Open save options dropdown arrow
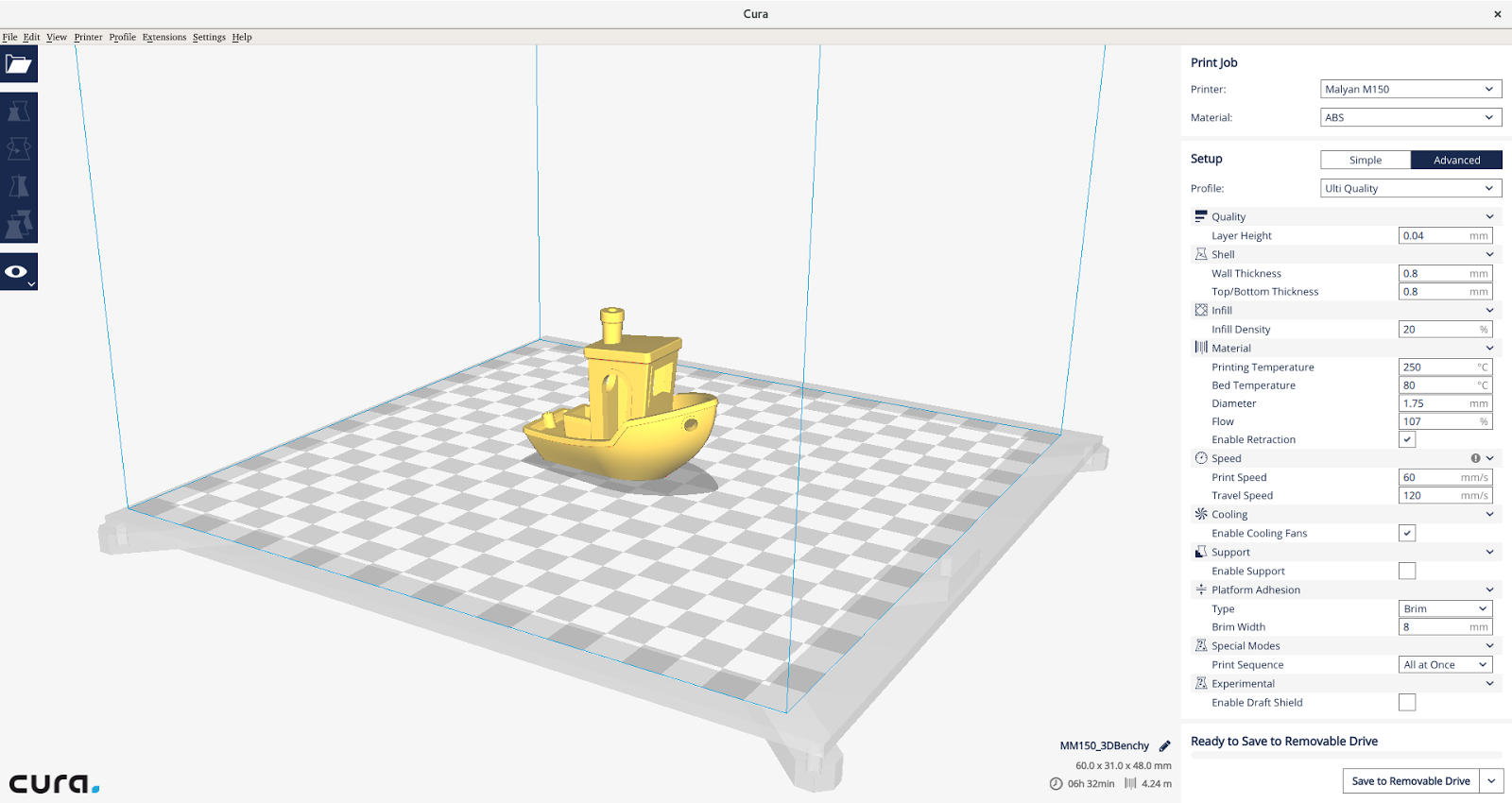This screenshot has width=1512, height=803. point(1492,781)
